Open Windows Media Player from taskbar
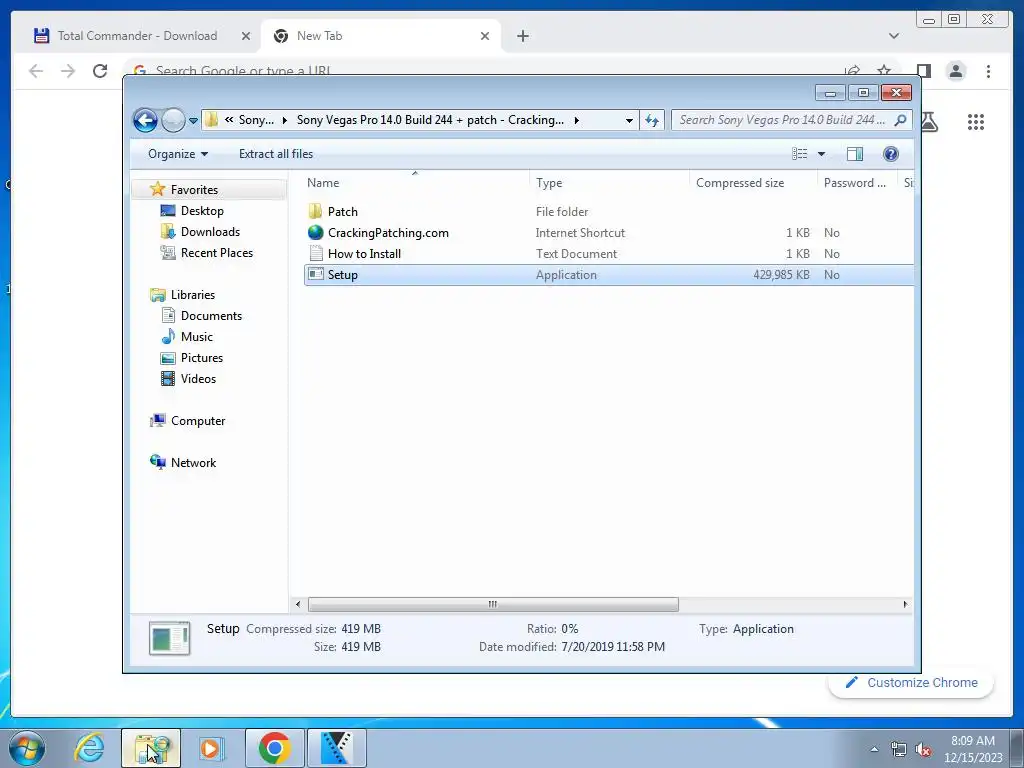1024x768 pixels. [210, 748]
